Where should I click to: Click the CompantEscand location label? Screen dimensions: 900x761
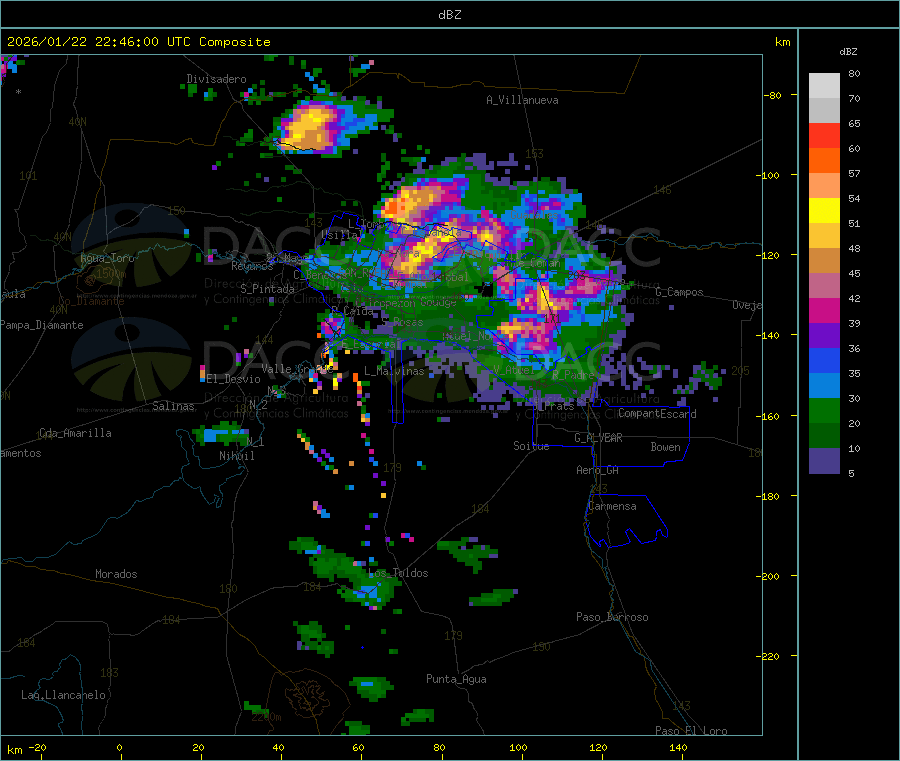point(657,414)
